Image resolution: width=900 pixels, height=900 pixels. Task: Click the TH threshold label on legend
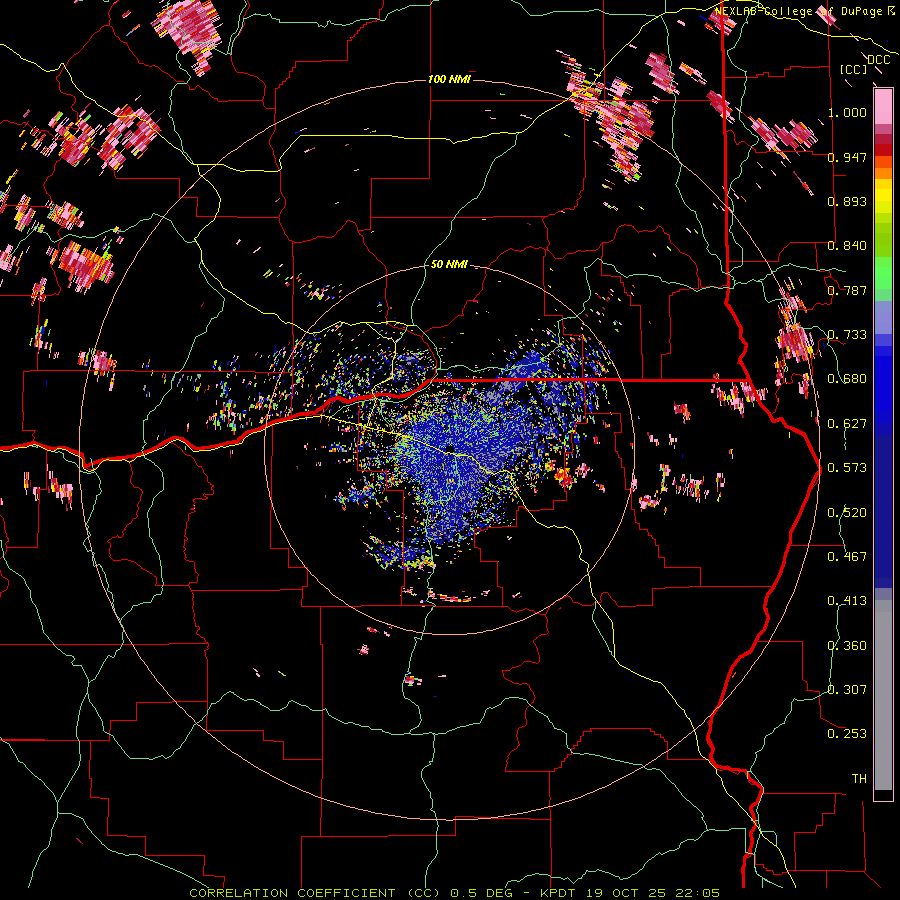pos(859,779)
